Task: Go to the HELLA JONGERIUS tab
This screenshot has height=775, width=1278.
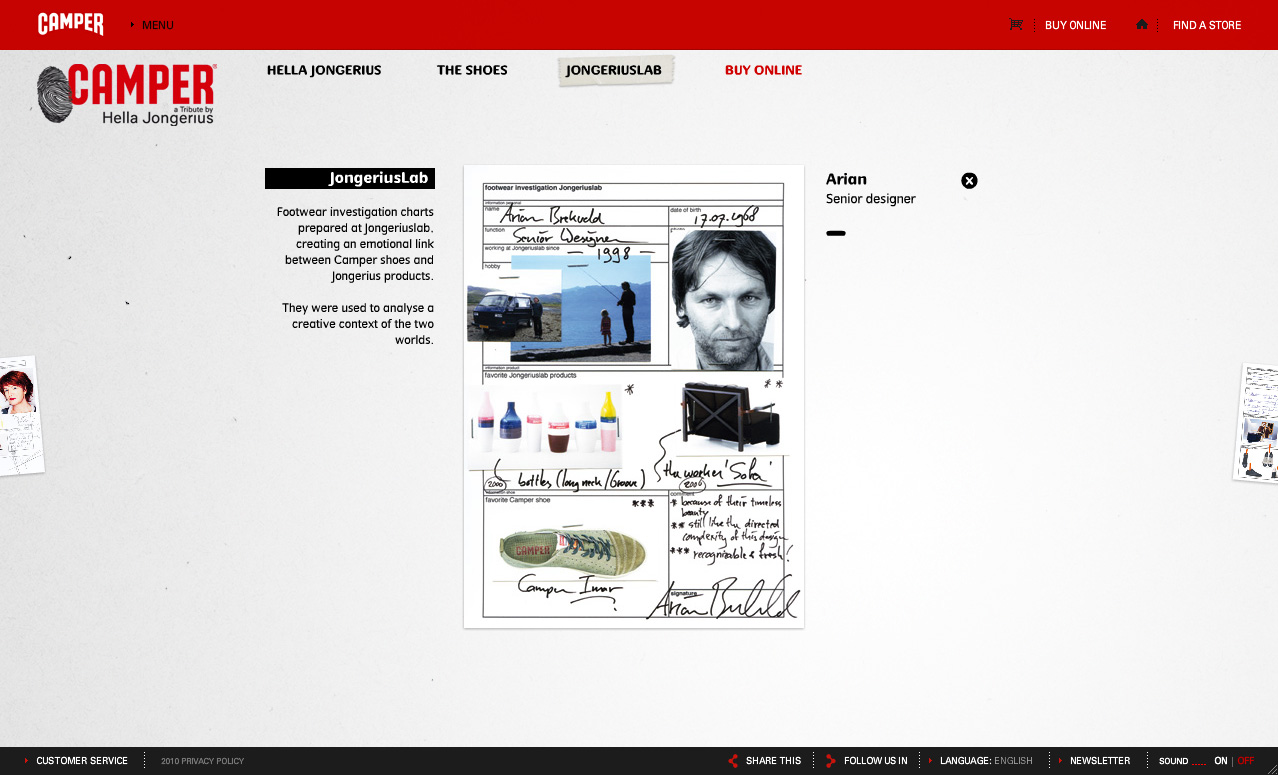Action: (324, 70)
